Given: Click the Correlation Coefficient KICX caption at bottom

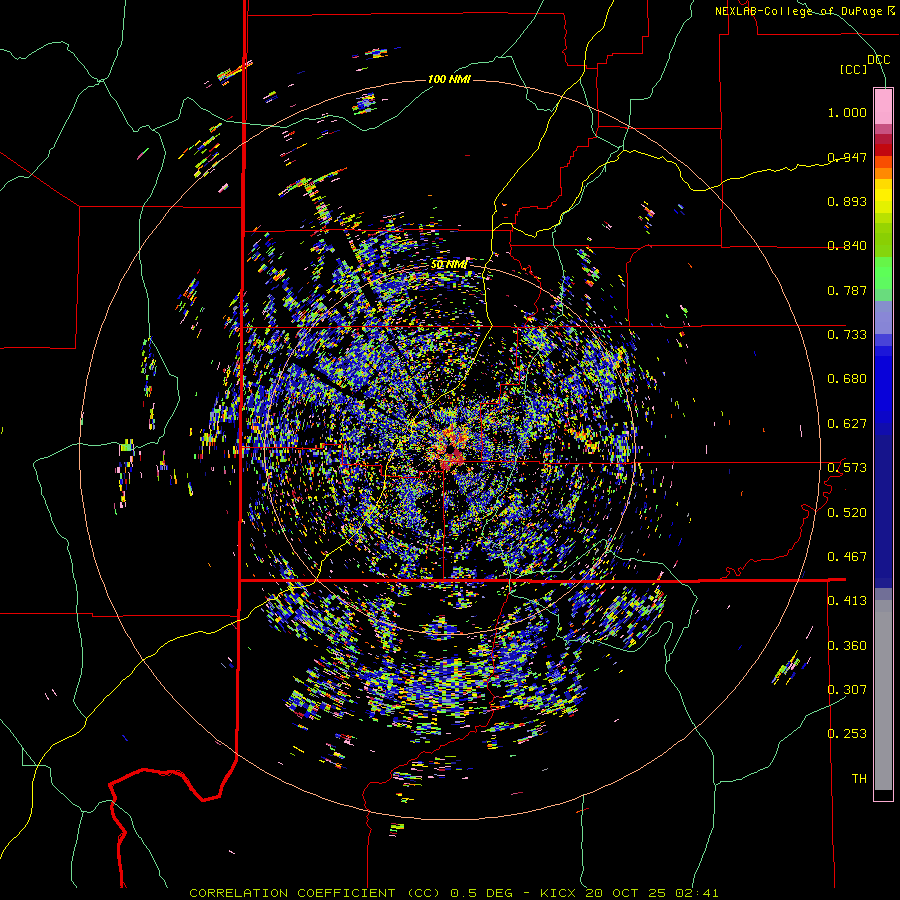Looking at the screenshot, I should [453, 893].
